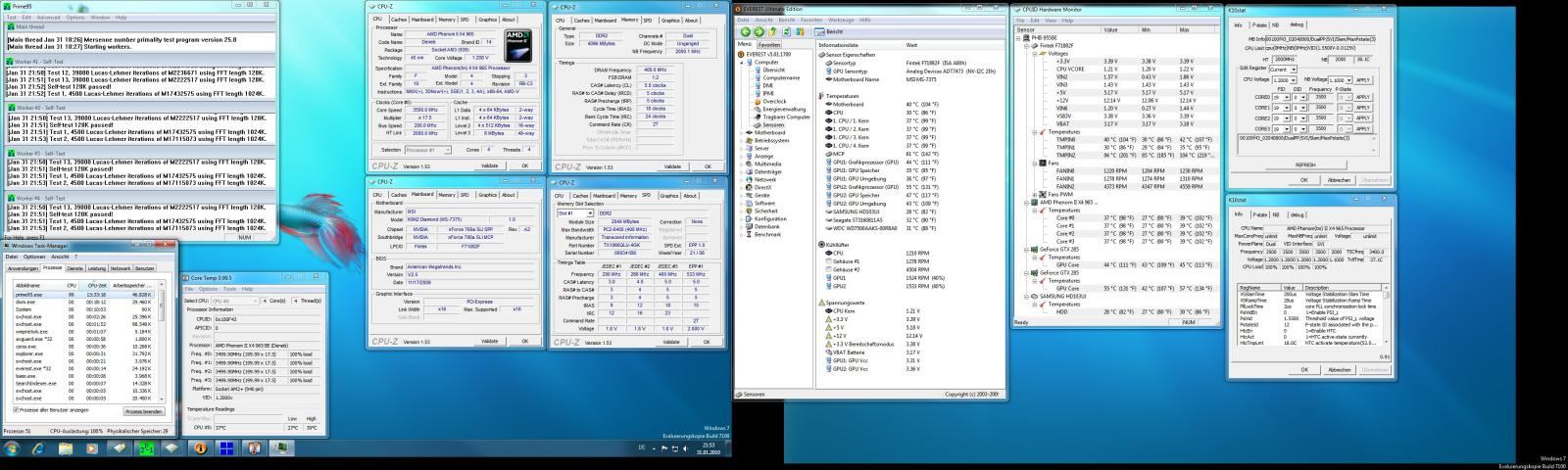Expand the Betriebssystem node in EVEREST
This screenshot has height=470, width=1568.
[741, 140]
